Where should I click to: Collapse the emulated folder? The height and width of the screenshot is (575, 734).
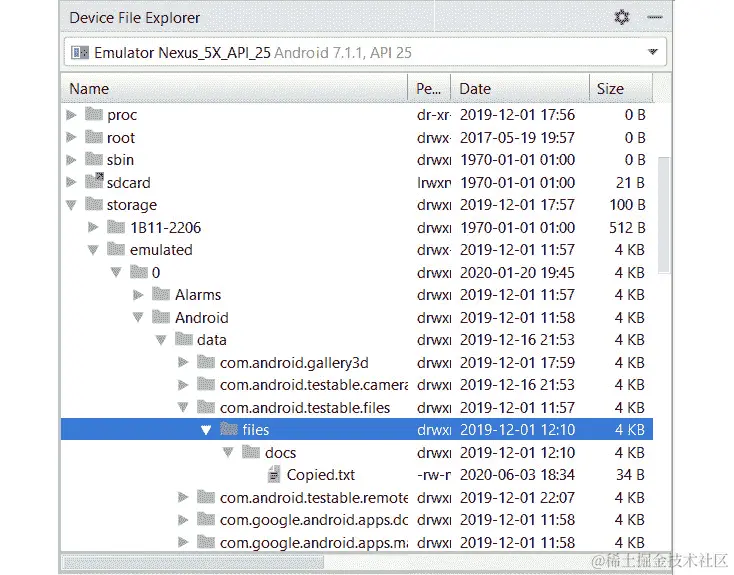pyautogui.click(x=93, y=250)
